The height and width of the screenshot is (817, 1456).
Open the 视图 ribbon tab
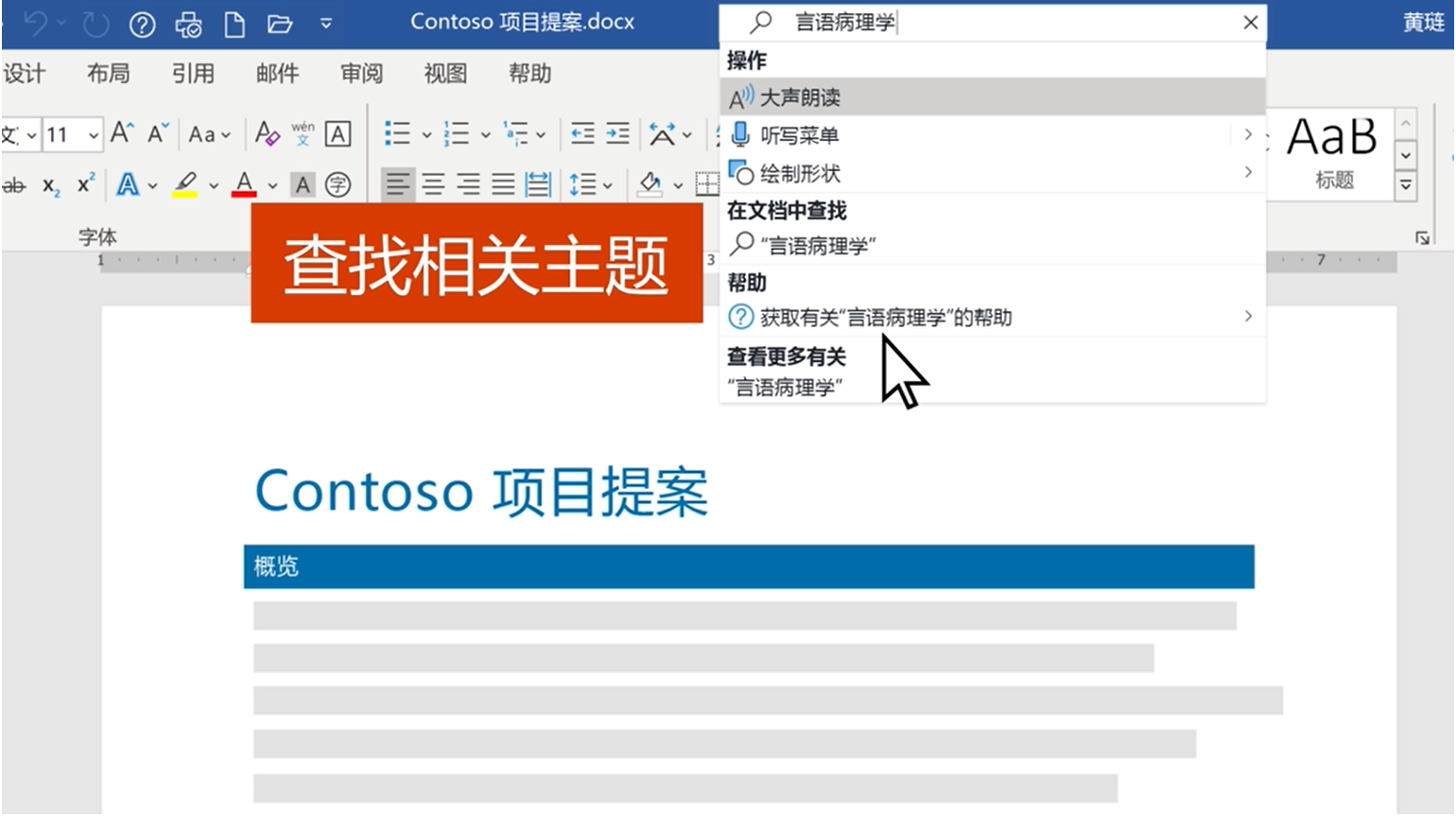[445, 74]
